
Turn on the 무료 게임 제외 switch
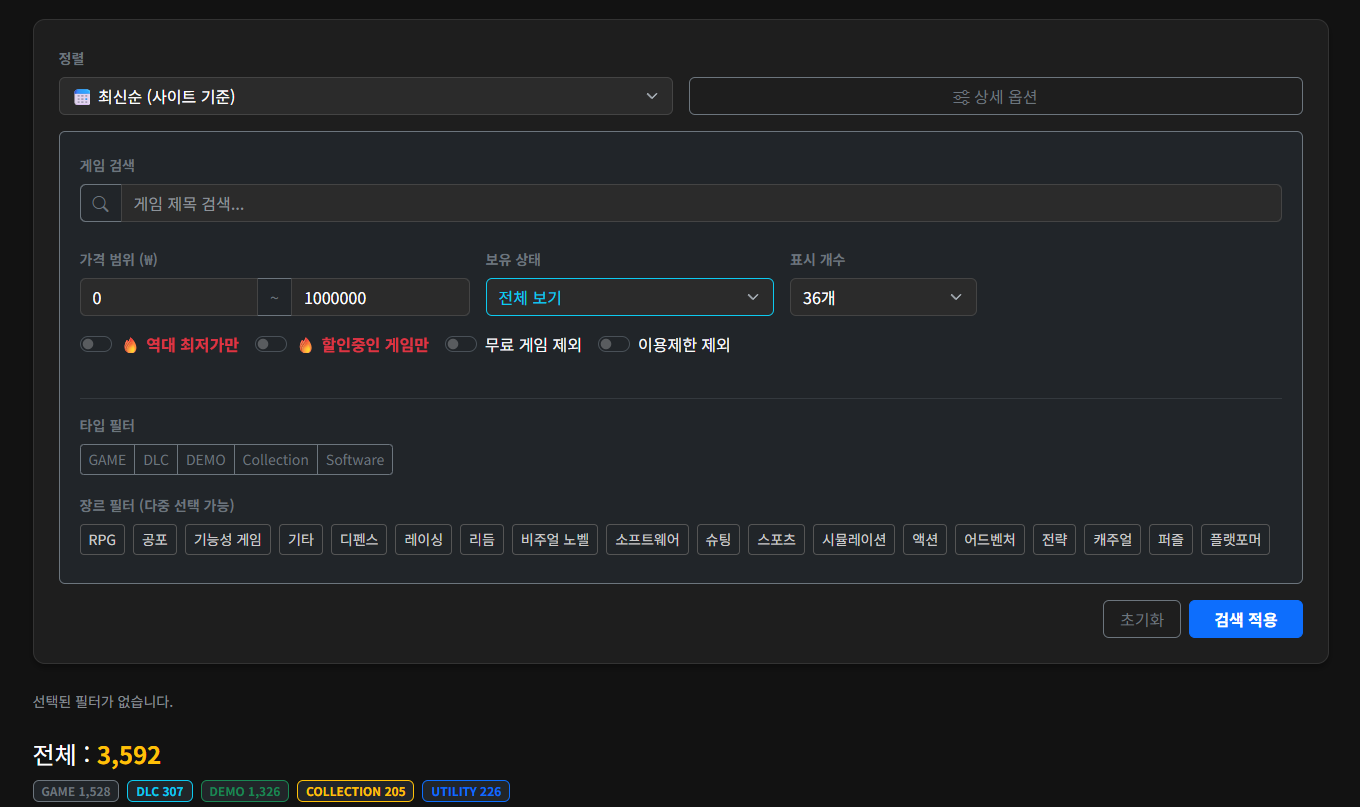point(460,345)
